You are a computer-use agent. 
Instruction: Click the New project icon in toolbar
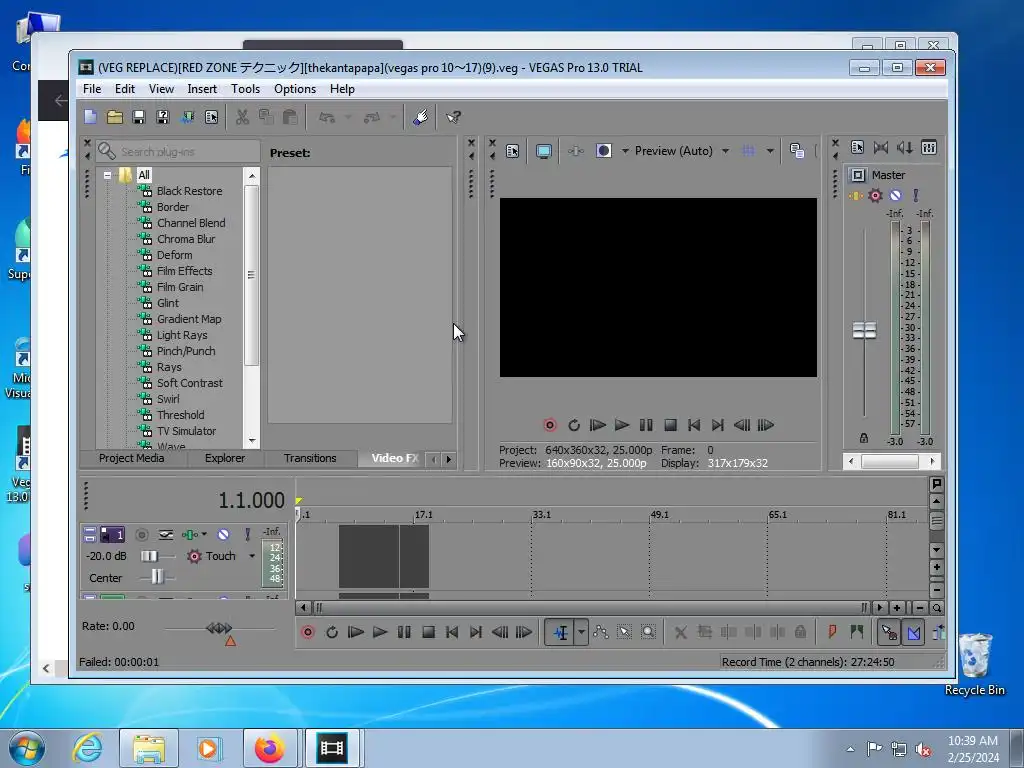[x=90, y=117]
